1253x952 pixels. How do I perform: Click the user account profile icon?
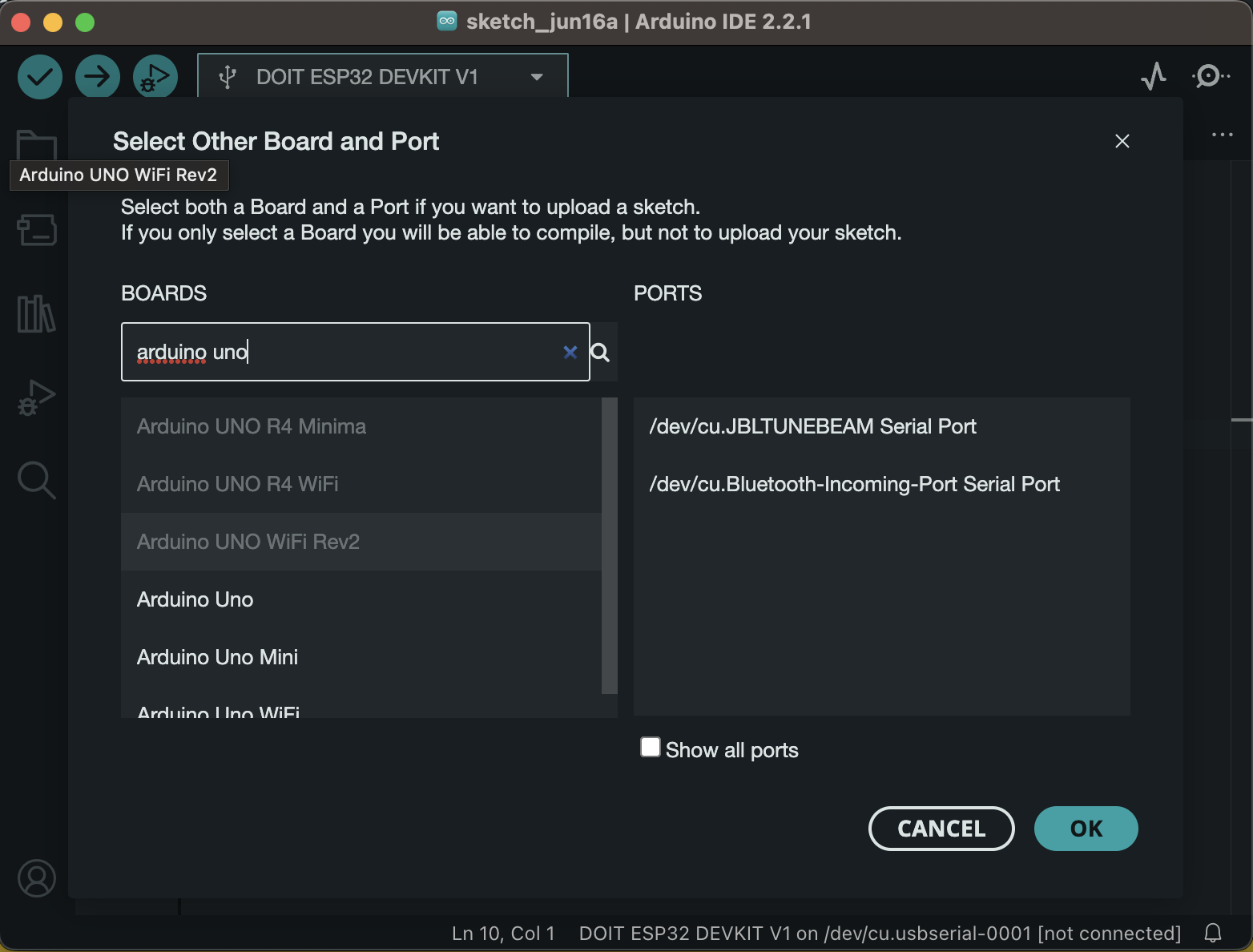[x=37, y=878]
